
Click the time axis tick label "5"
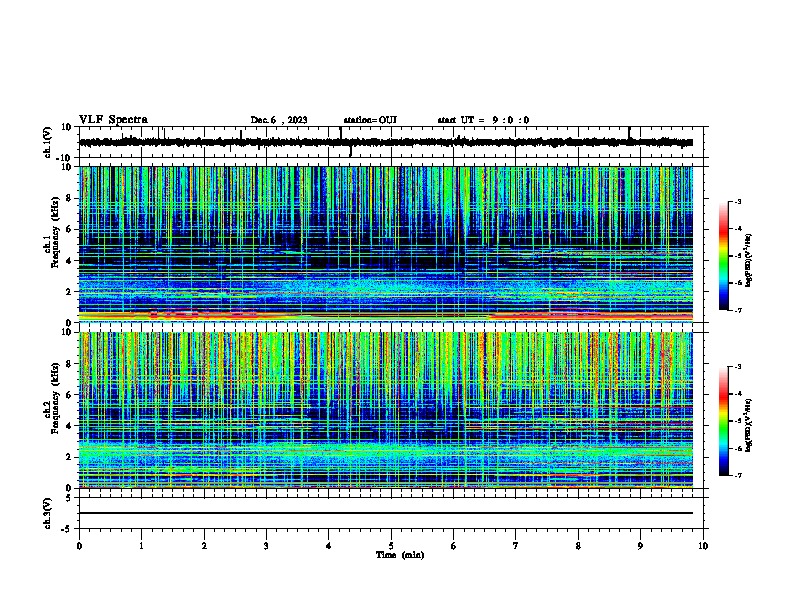[x=391, y=546]
